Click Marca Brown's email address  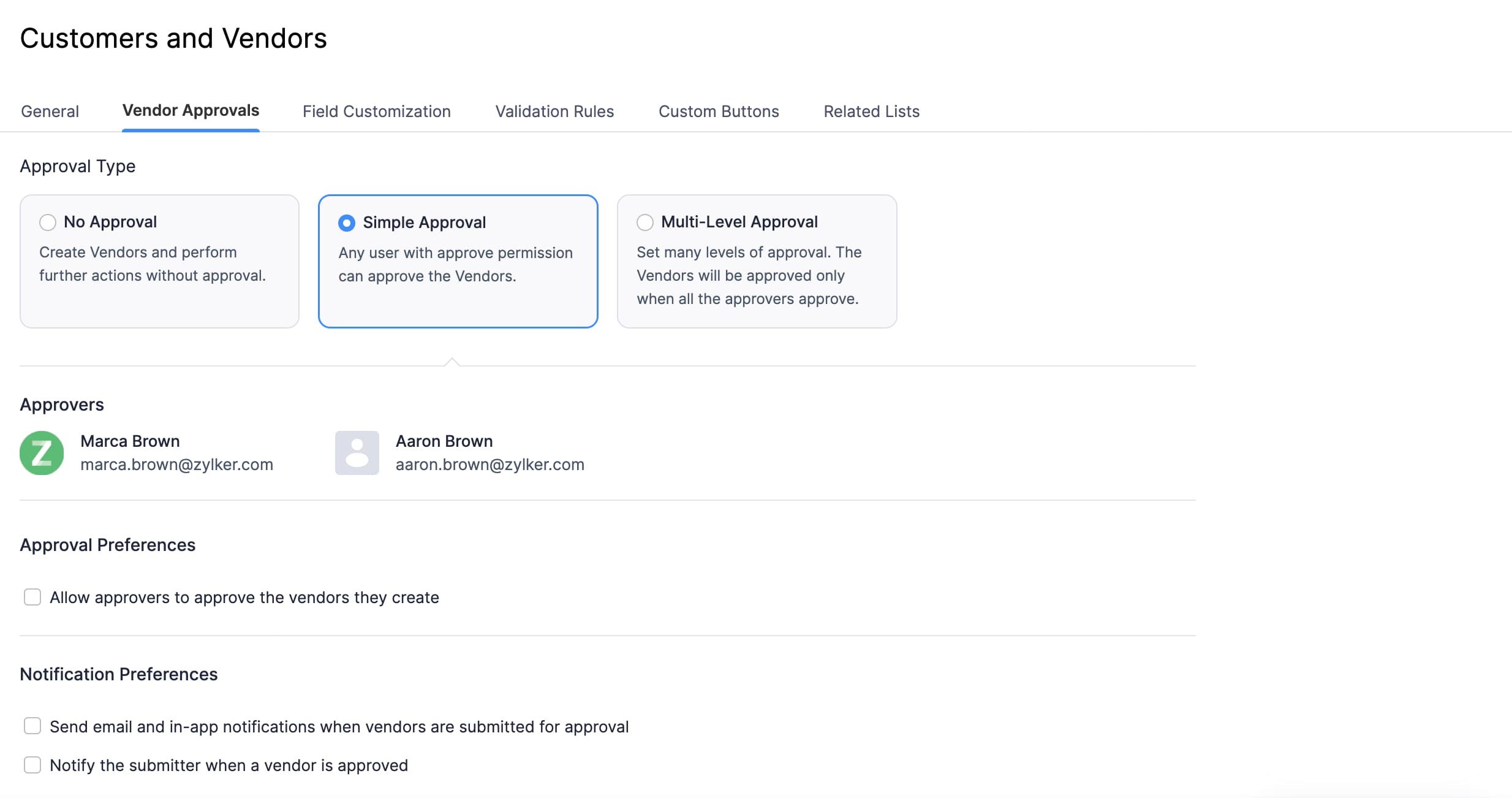[177, 465]
